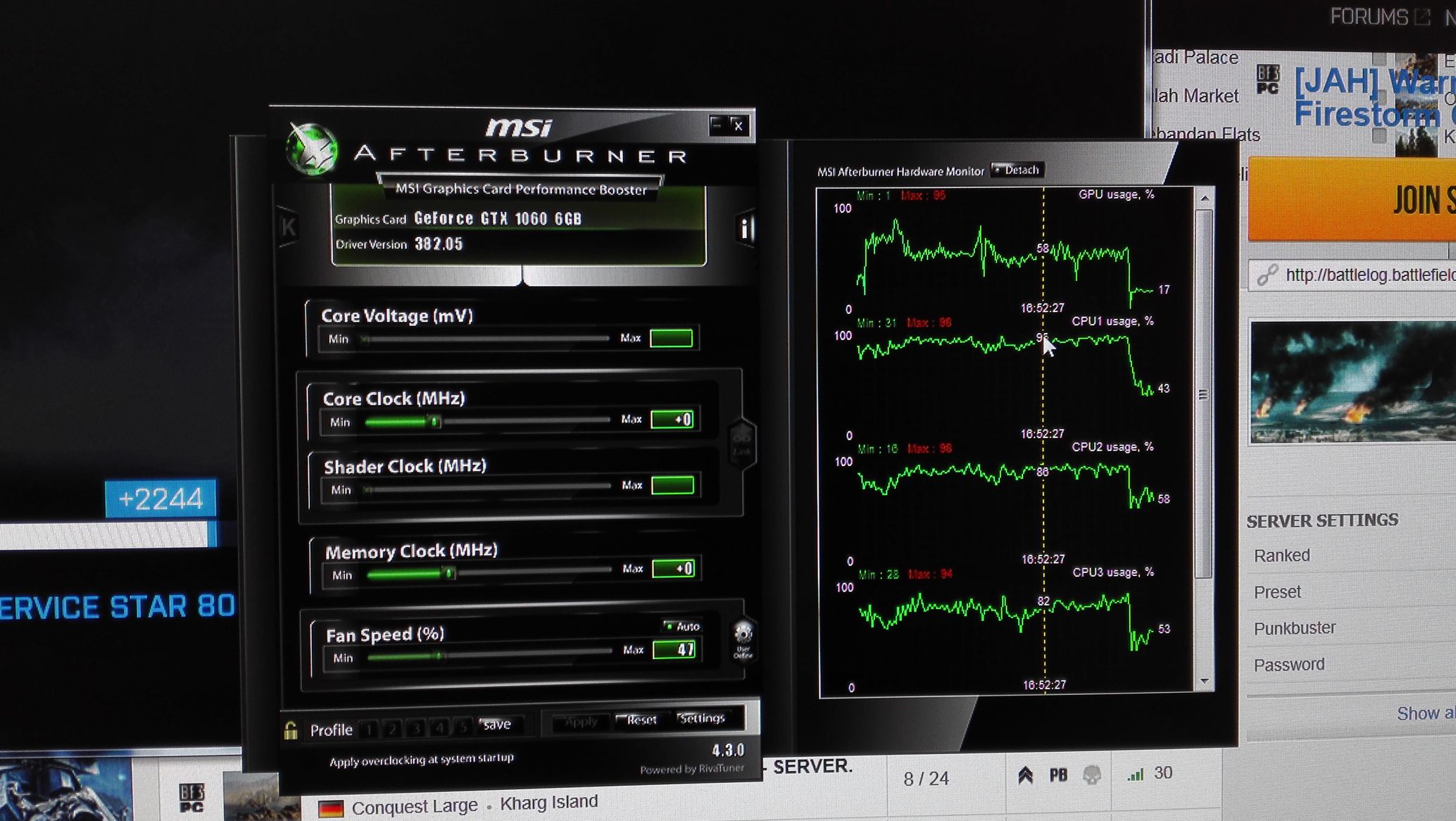Select profile slot 3
This screenshot has height=821, width=1456.
click(416, 728)
